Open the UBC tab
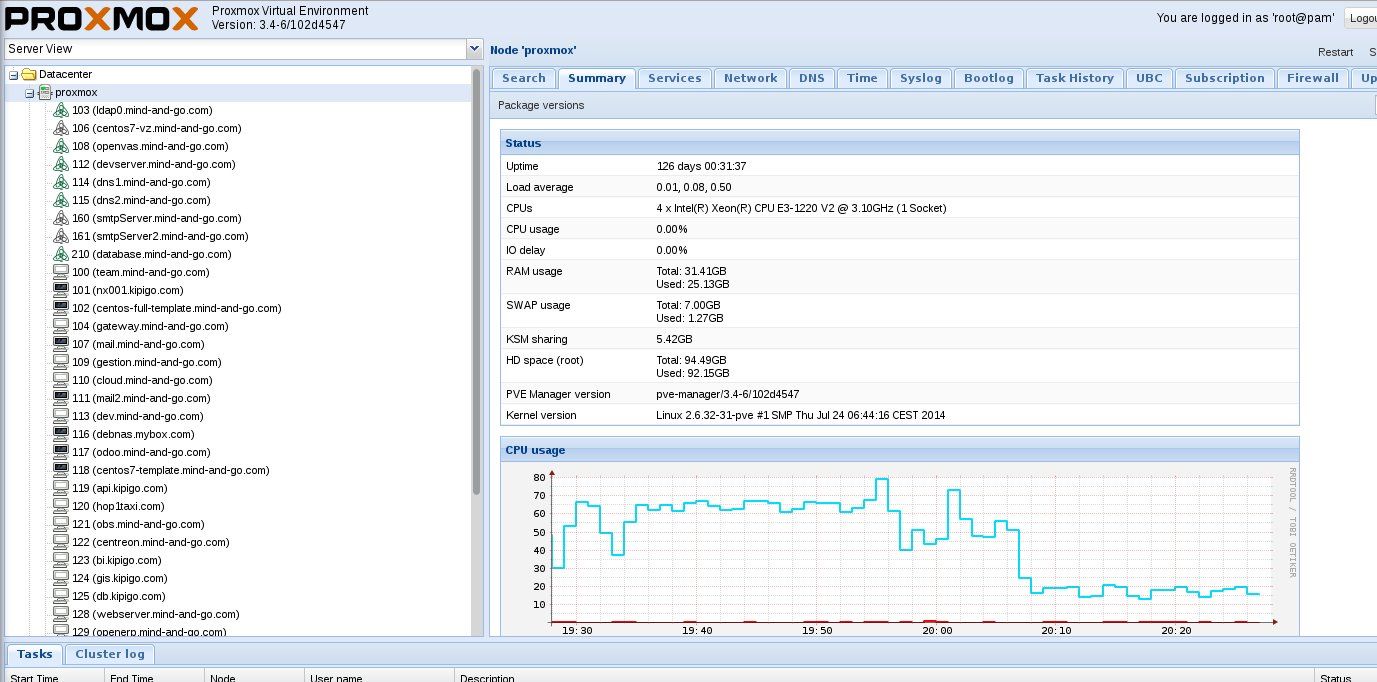1377x682 pixels. click(x=1150, y=78)
